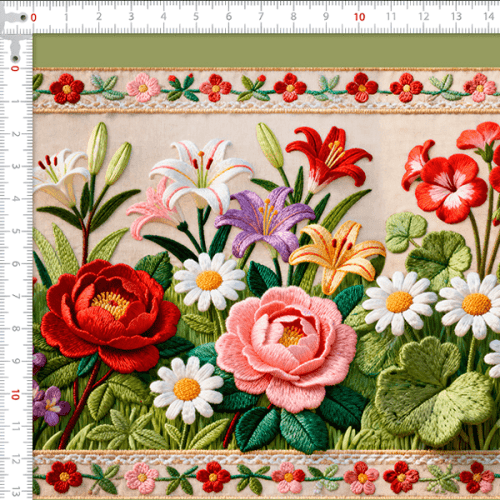Click the number 3 on the vertical ruler
This screenshot has width=500, height=500.
tap(15, 166)
